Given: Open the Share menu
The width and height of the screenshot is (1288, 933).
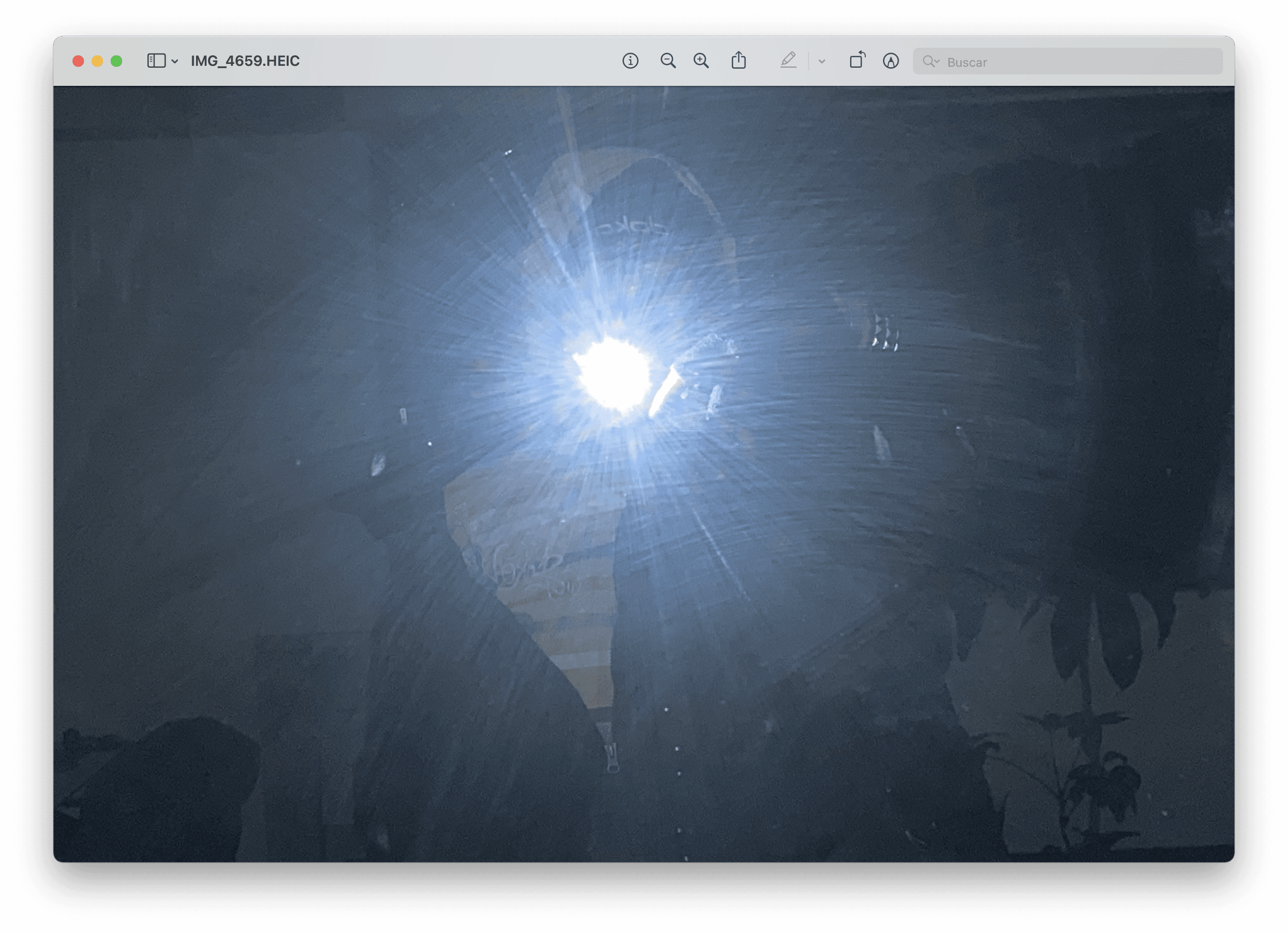Looking at the screenshot, I should (738, 60).
